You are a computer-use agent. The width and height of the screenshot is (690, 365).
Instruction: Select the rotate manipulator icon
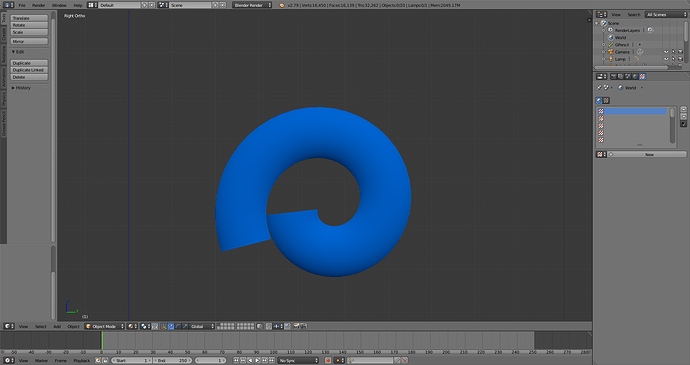point(178,326)
